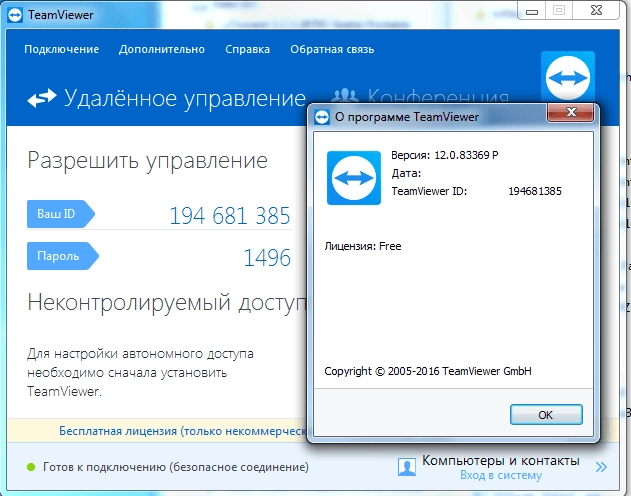Click the version text 12.0.83369 P
This screenshot has width=631, height=496.
466,155
